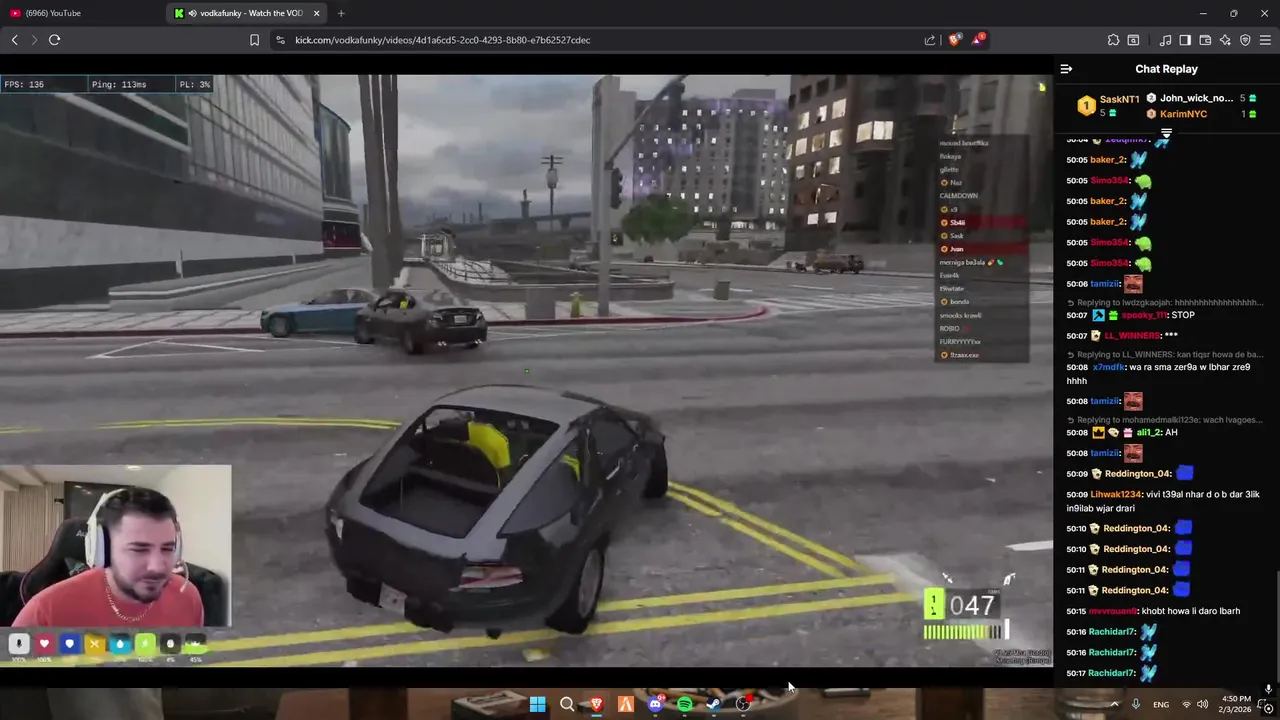Open the volume speaker tray icon
Viewport: 1280px width, 720px height.
[1202, 704]
